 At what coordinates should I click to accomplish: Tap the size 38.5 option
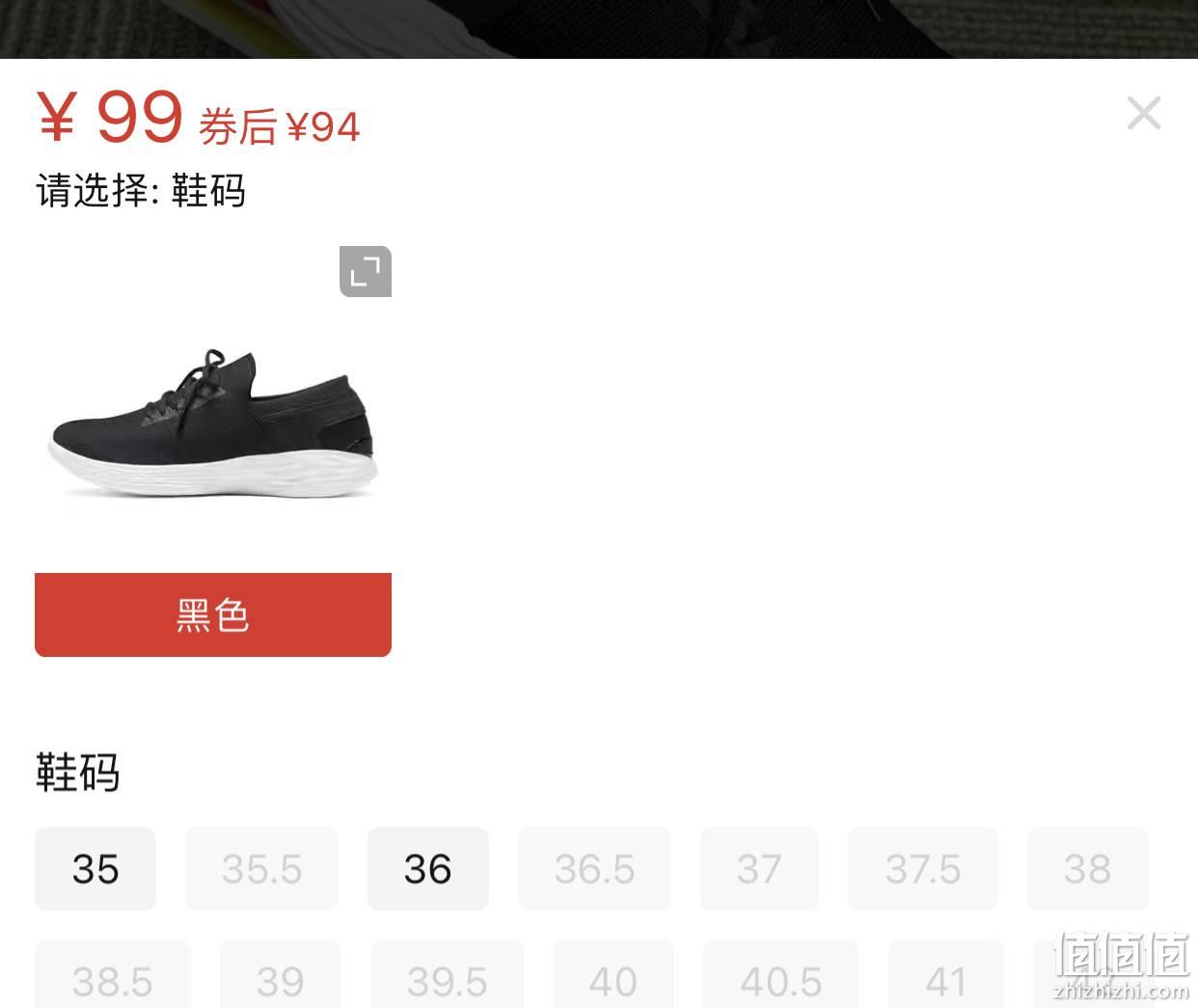pyautogui.click(x=113, y=974)
